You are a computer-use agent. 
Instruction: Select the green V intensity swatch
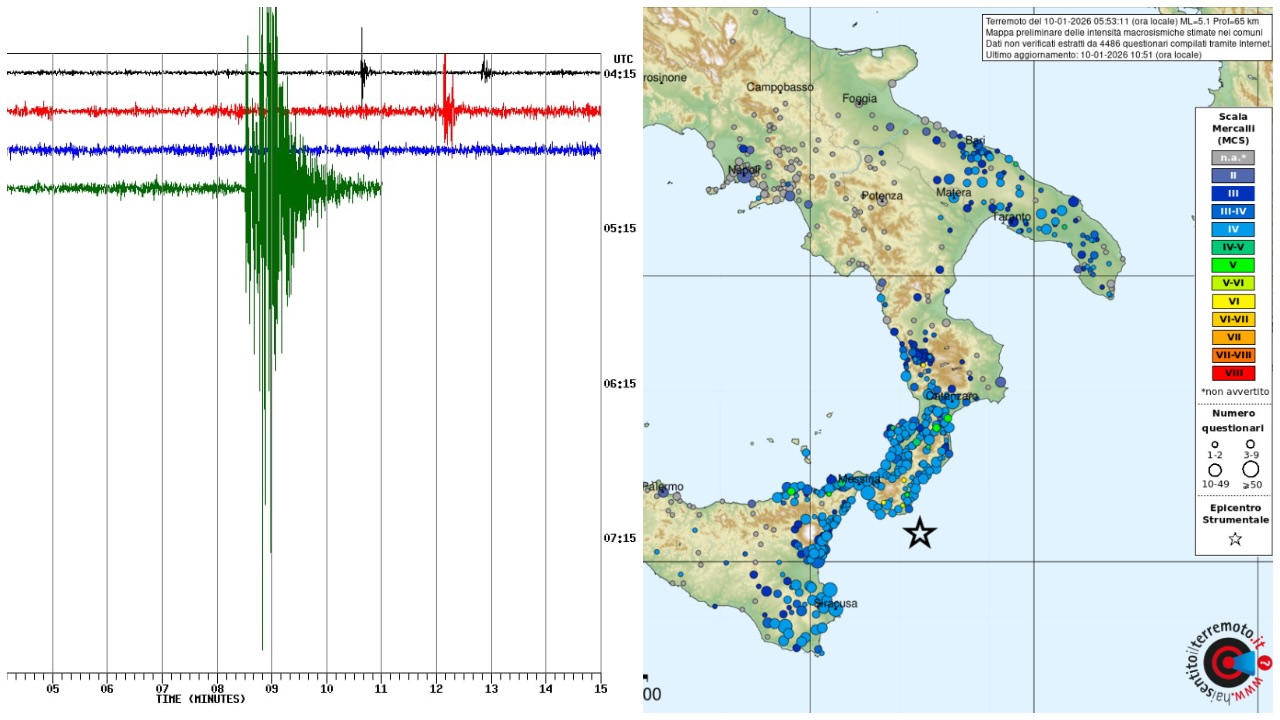click(1233, 265)
